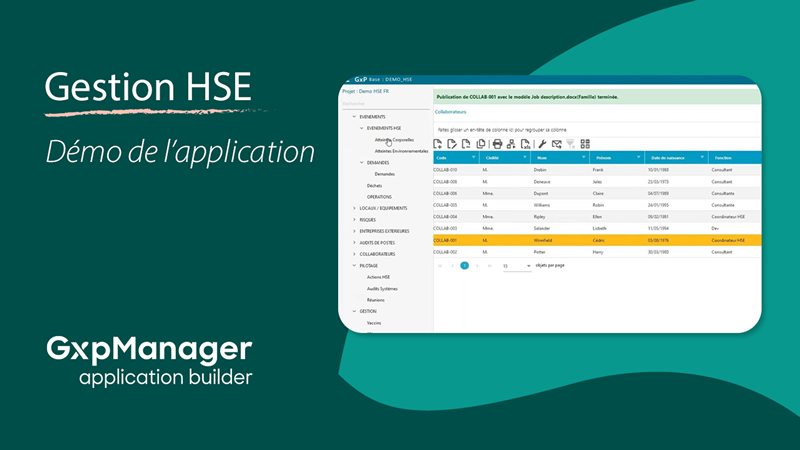Click the envelope mail icon in the toolbar
The width and height of the screenshot is (800, 450).
[557, 144]
